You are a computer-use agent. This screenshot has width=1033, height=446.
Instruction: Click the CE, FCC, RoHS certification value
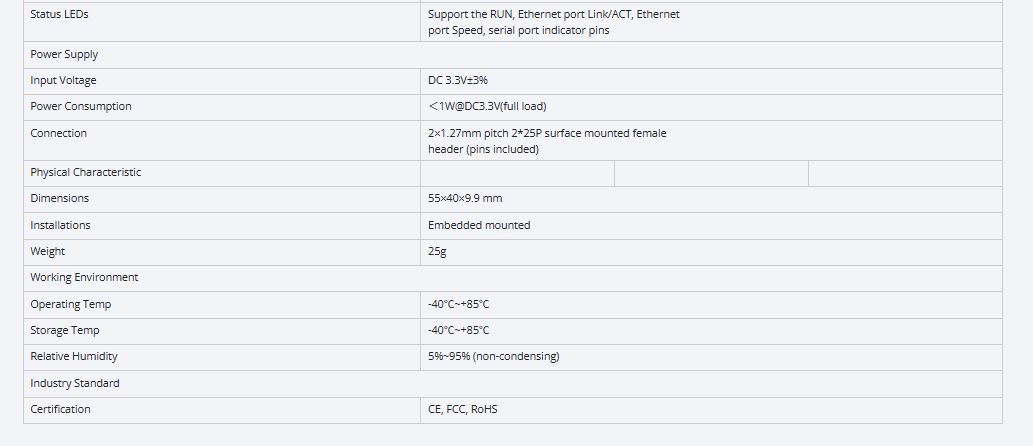click(x=462, y=409)
